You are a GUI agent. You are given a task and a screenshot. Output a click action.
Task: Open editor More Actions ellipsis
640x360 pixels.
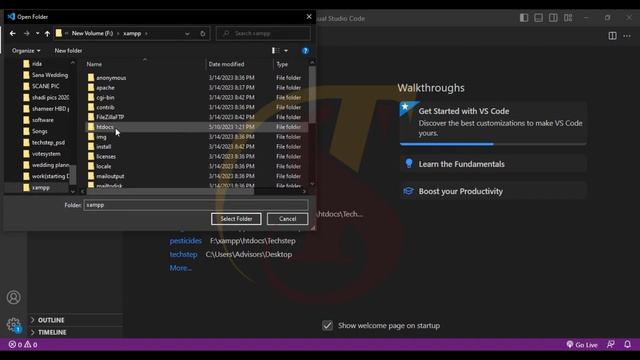(627, 36)
